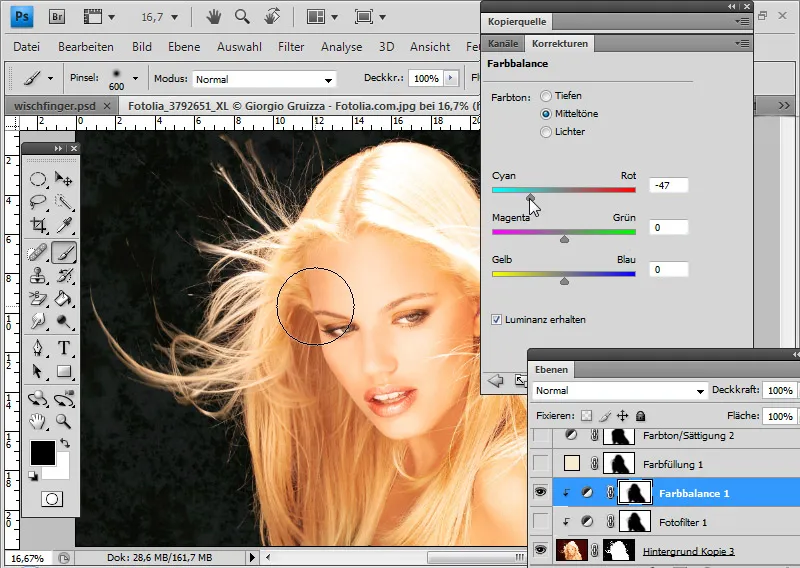Open the zoom level 16,7 dropdown
The height and width of the screenshot is (568, 800).
[x=174, y=17]
